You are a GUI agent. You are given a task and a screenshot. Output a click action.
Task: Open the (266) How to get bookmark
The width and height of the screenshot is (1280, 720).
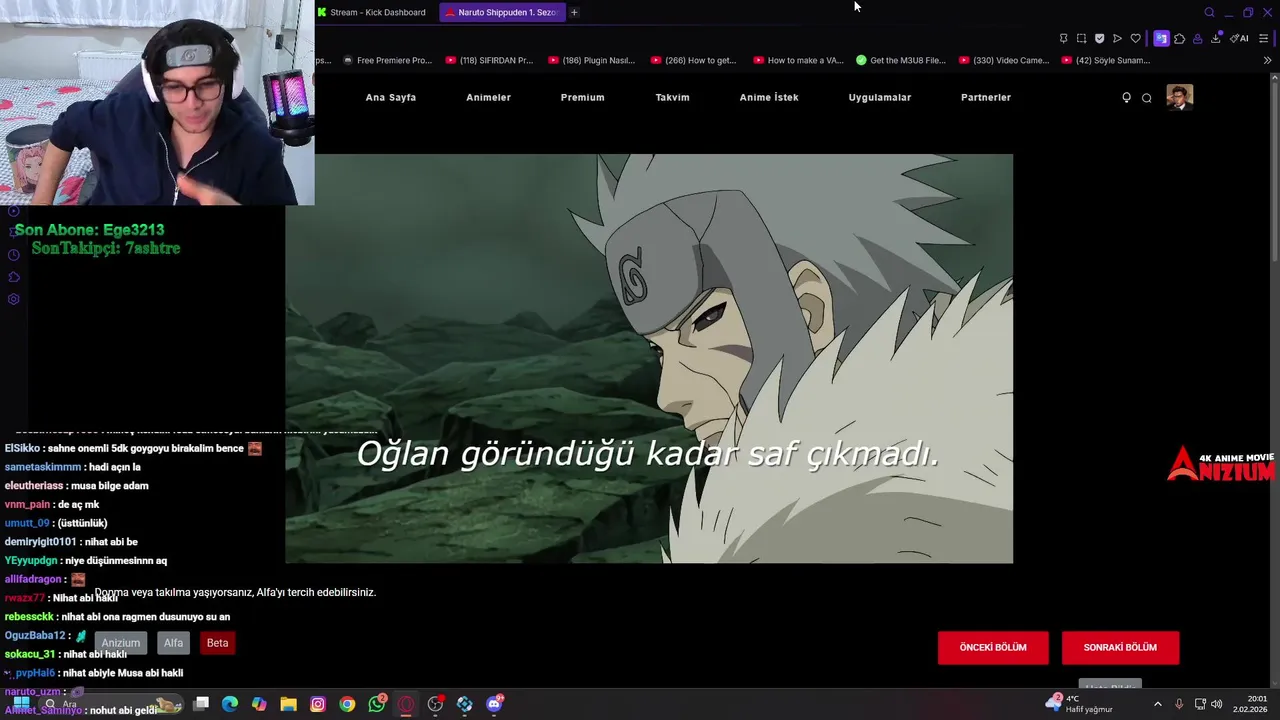click(x=693, y=60)
